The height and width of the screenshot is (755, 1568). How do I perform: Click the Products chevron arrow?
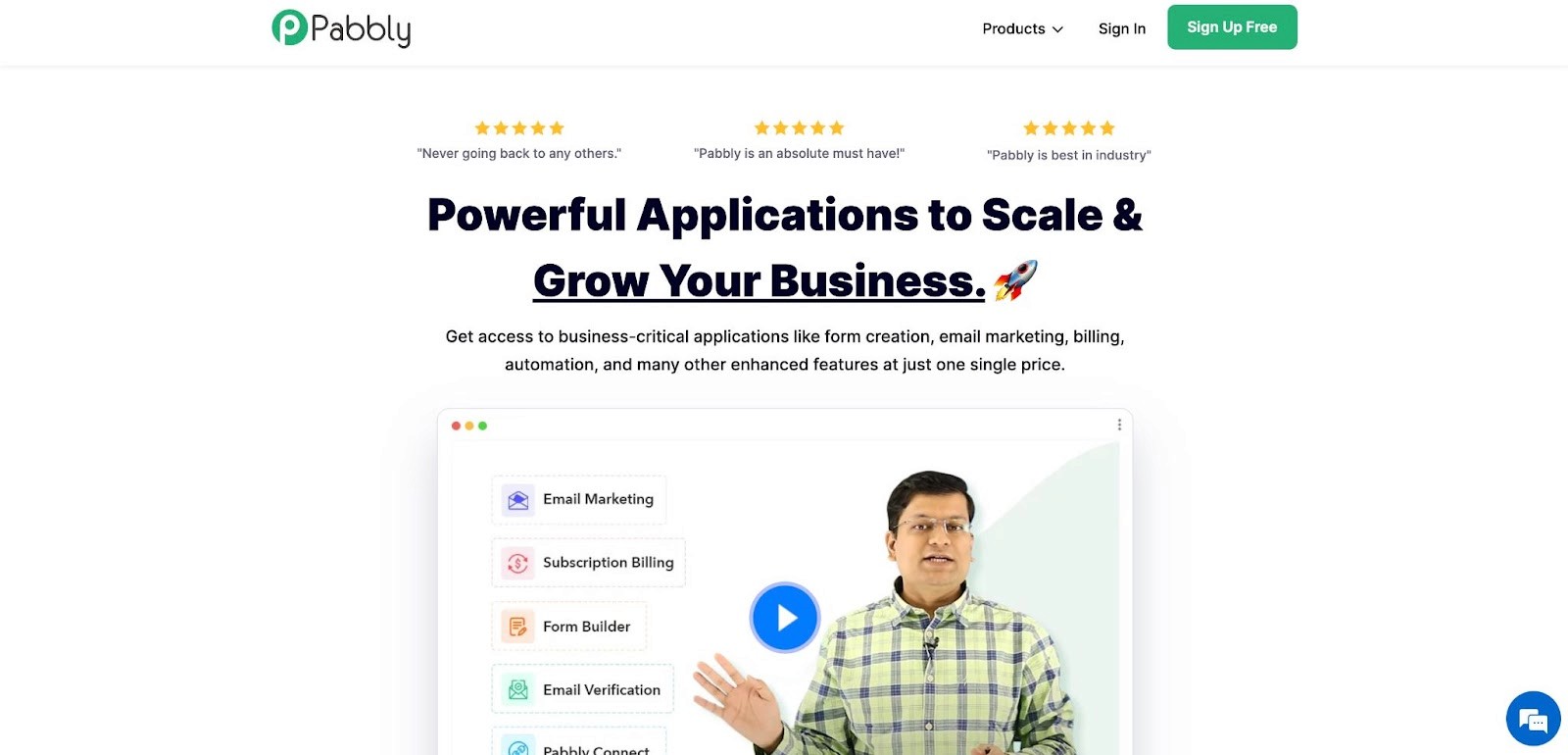click(1057, 29)
